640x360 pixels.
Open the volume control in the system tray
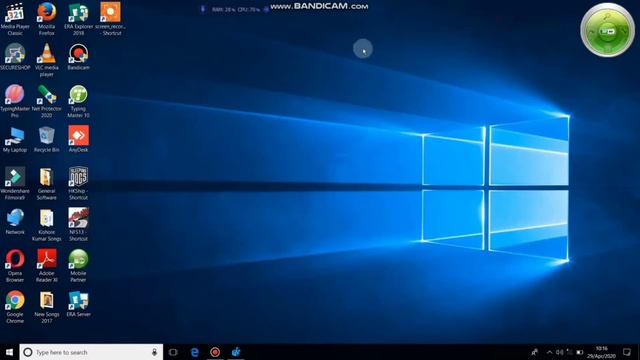(x=560, y=352)
